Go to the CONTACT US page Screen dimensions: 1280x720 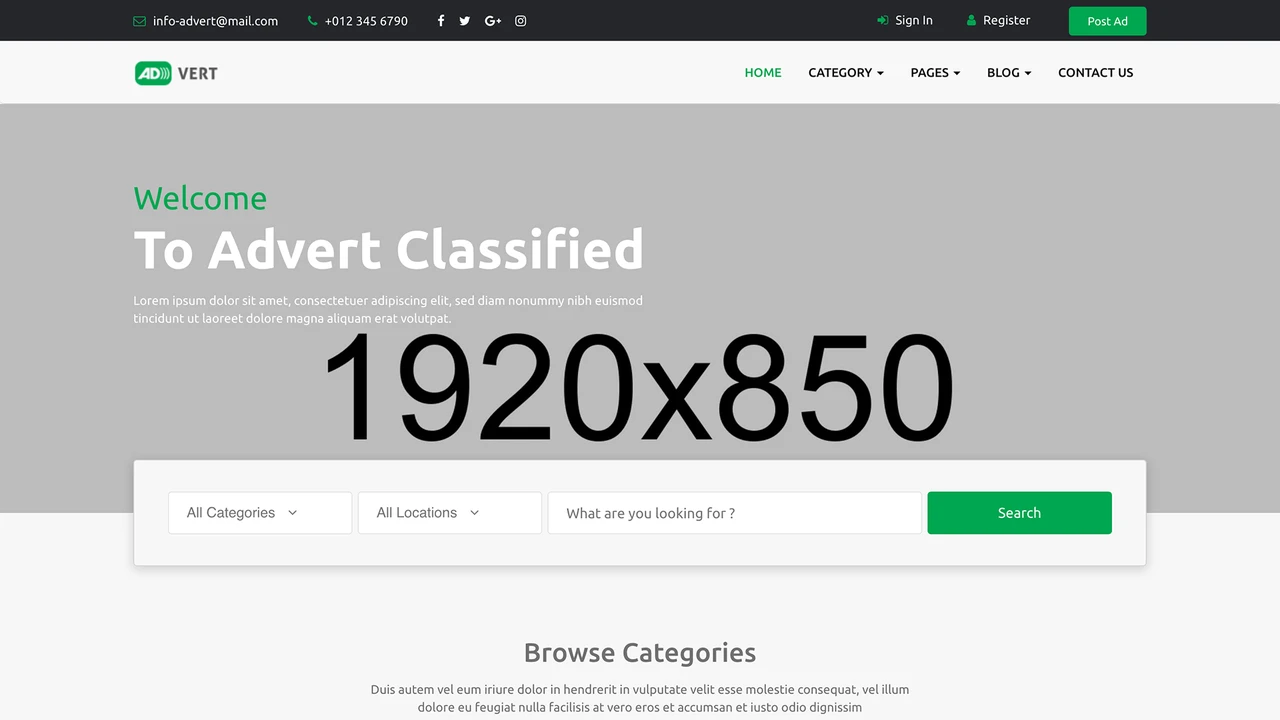[x=1096, y=72]
